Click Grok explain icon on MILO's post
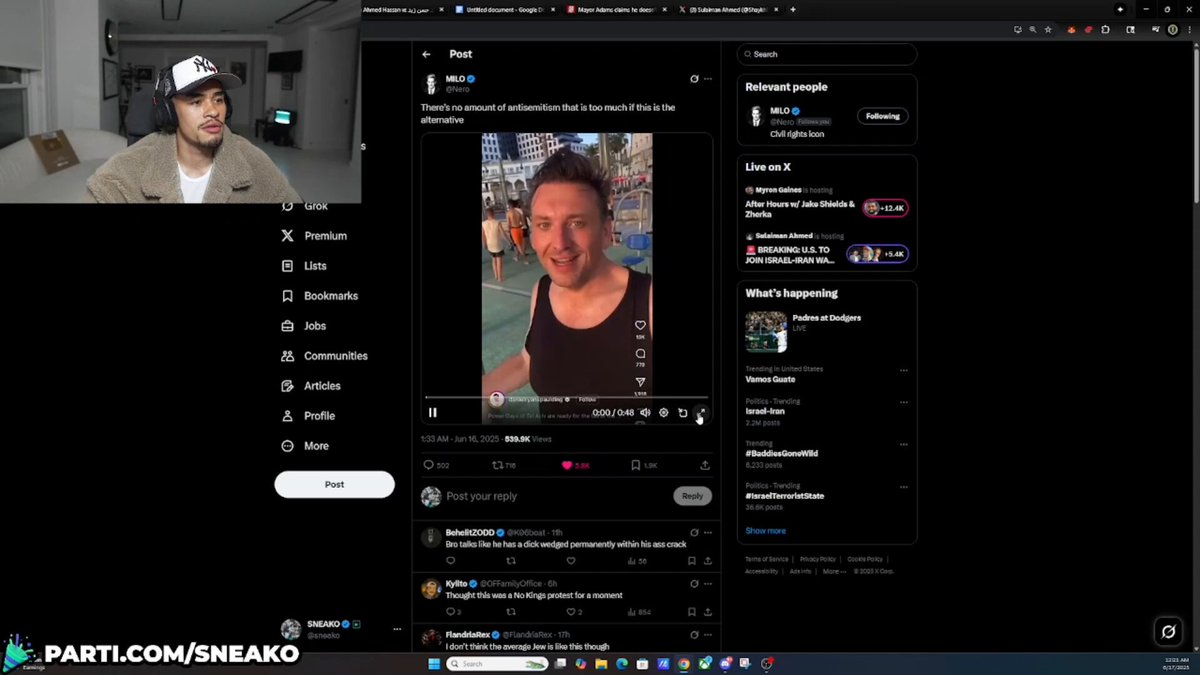This screenshot has height=675, width=1200. pos(694,79)
